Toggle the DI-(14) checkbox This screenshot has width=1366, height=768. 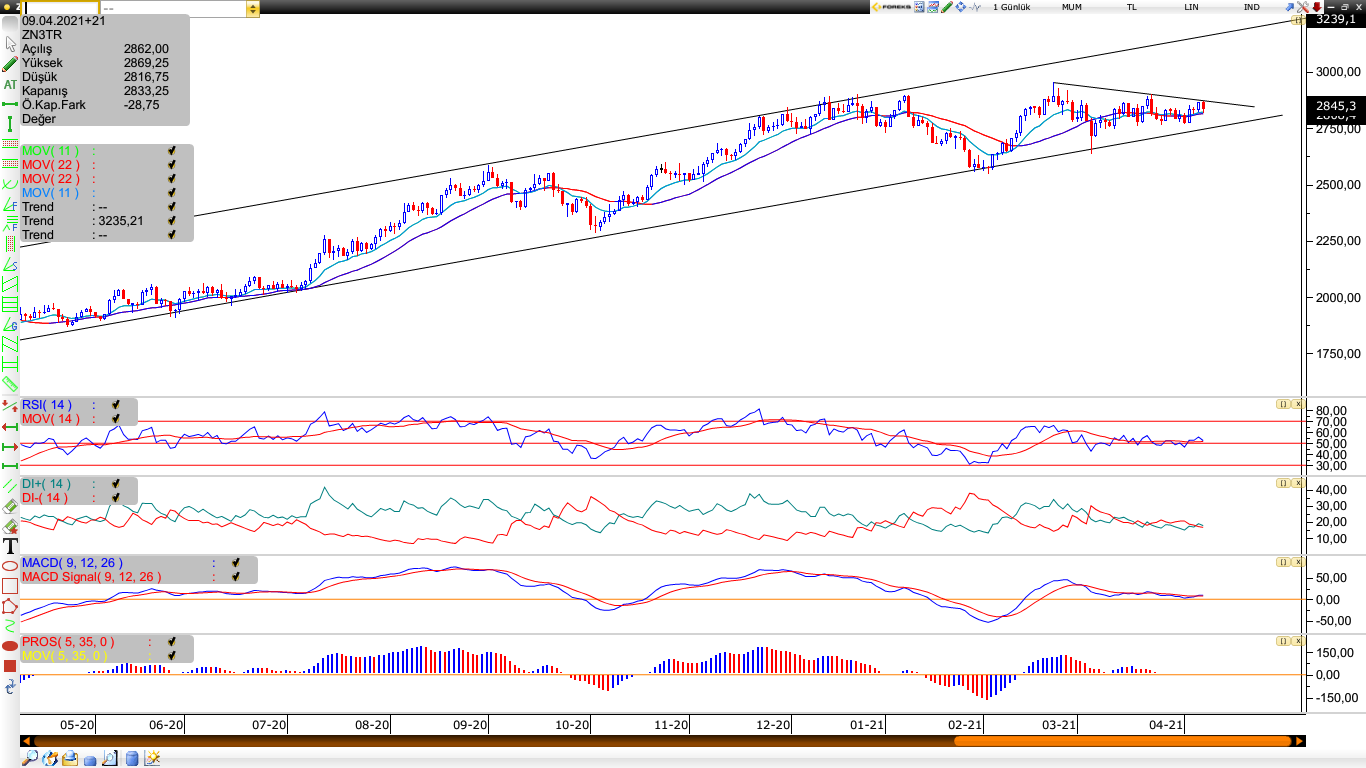click(116, 498)
